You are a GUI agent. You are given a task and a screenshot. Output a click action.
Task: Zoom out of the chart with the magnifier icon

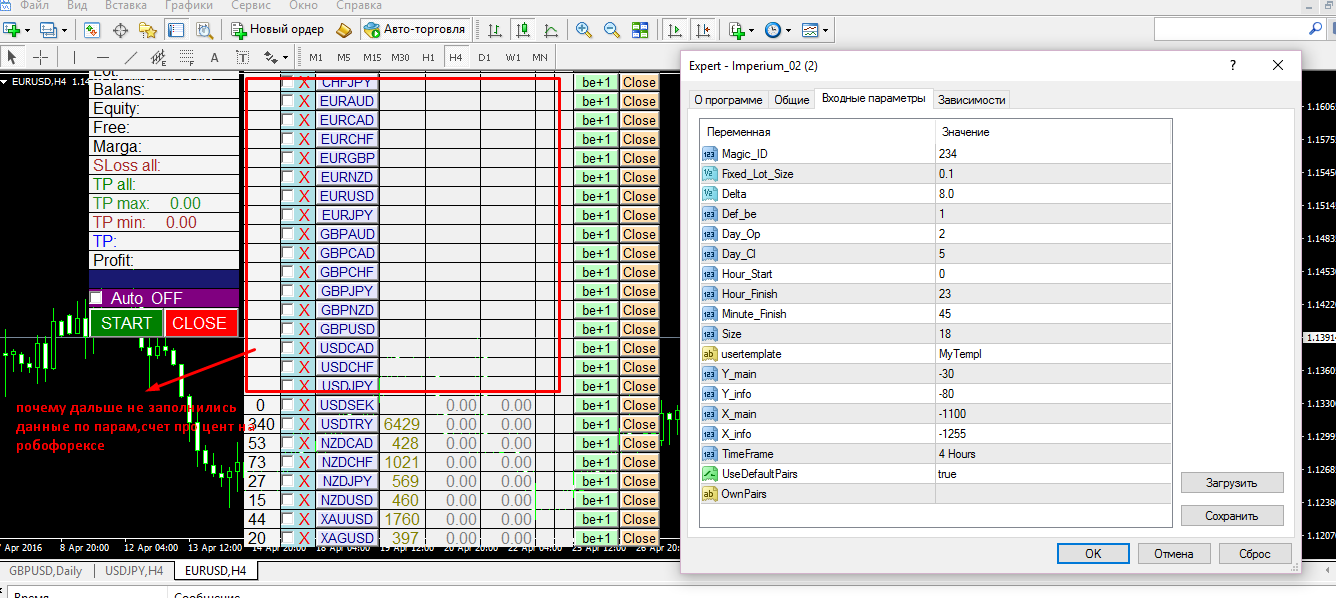(612, 30)
